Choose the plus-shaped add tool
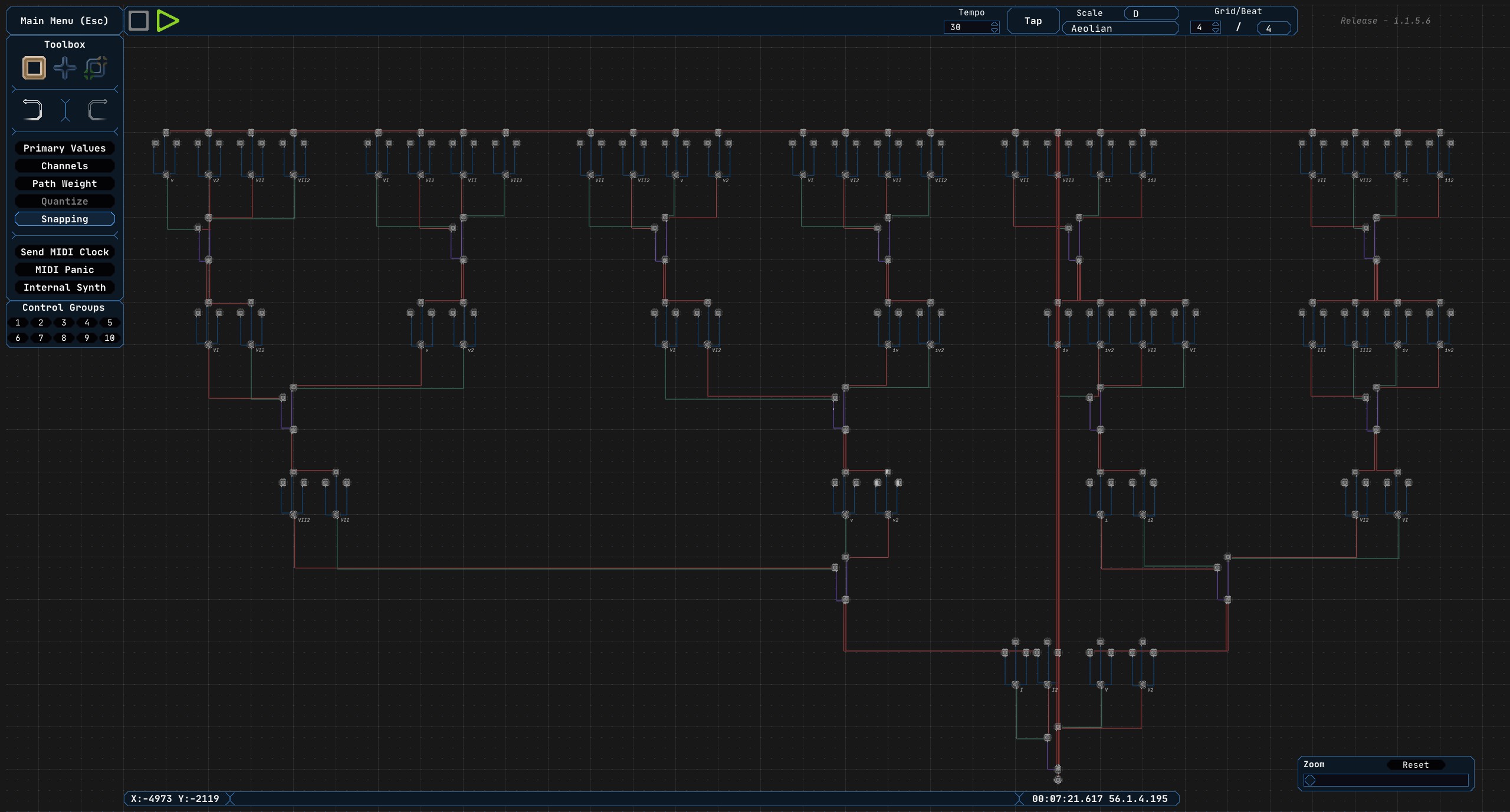 [x=65, y=68]
